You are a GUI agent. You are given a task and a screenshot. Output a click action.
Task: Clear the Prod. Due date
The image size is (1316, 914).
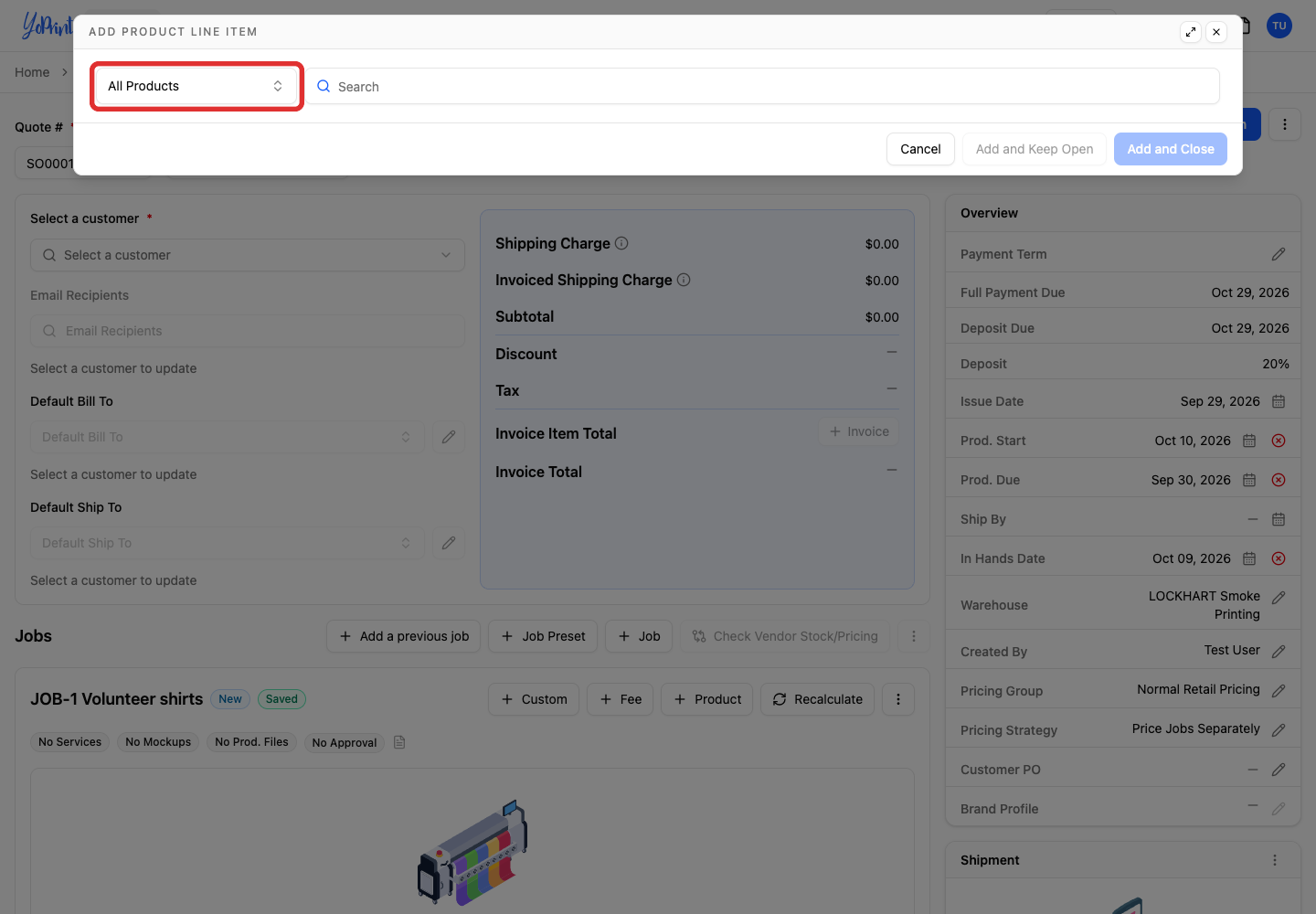tap(1279, 480)
